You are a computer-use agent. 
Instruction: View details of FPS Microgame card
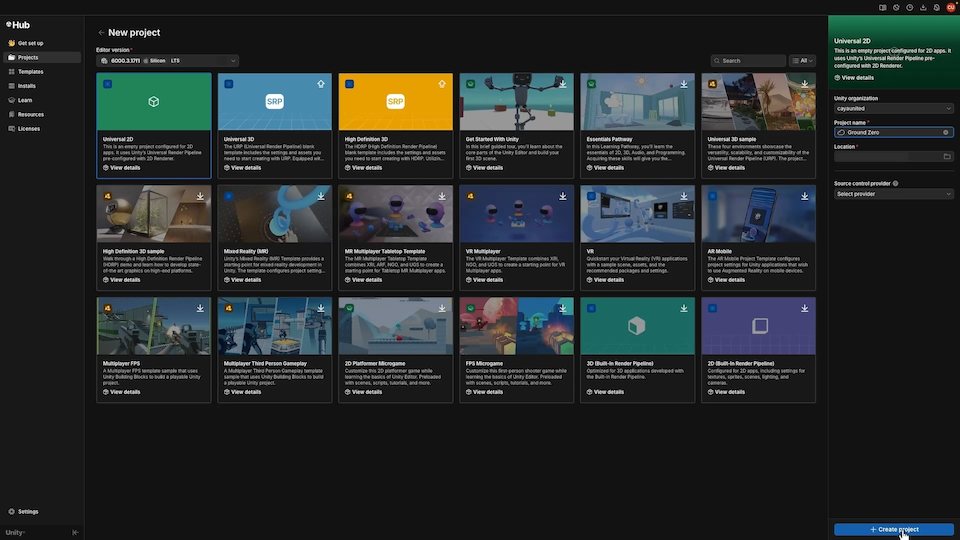pos(484,391)
